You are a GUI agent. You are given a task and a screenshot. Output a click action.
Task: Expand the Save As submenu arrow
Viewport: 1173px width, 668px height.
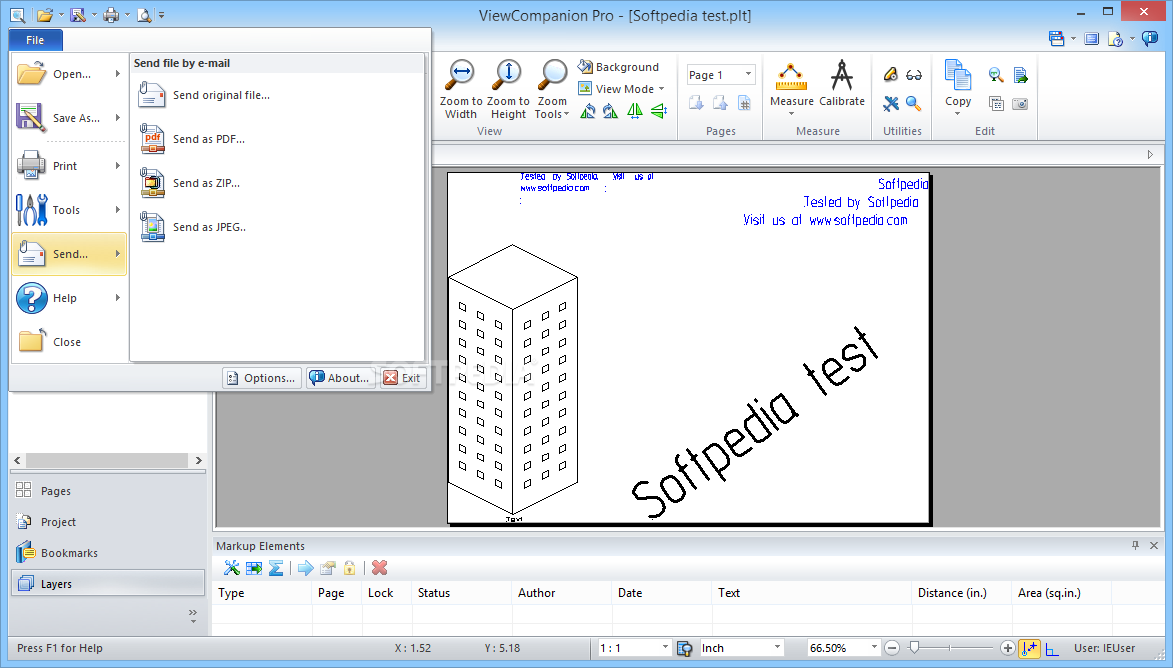point(117,117)
